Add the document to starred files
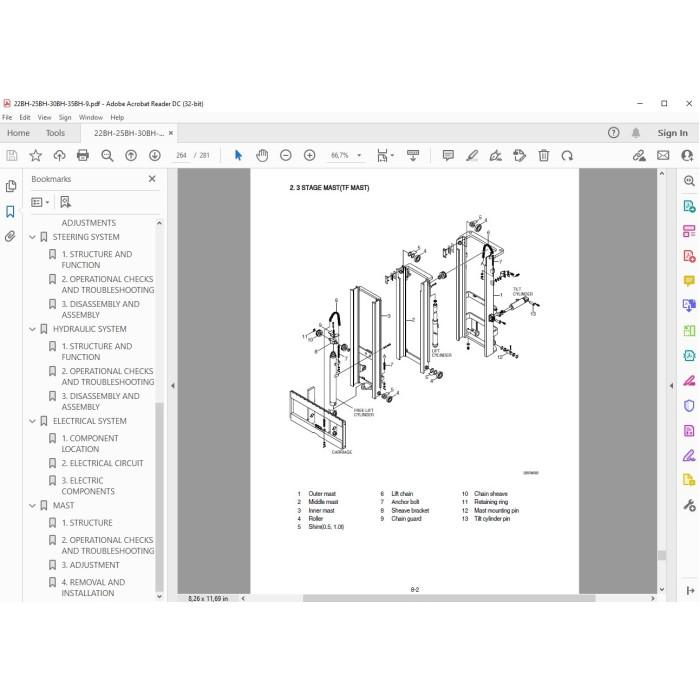This screenshot has height=700, width=700. pyautogui.click(x=35, y=155)
